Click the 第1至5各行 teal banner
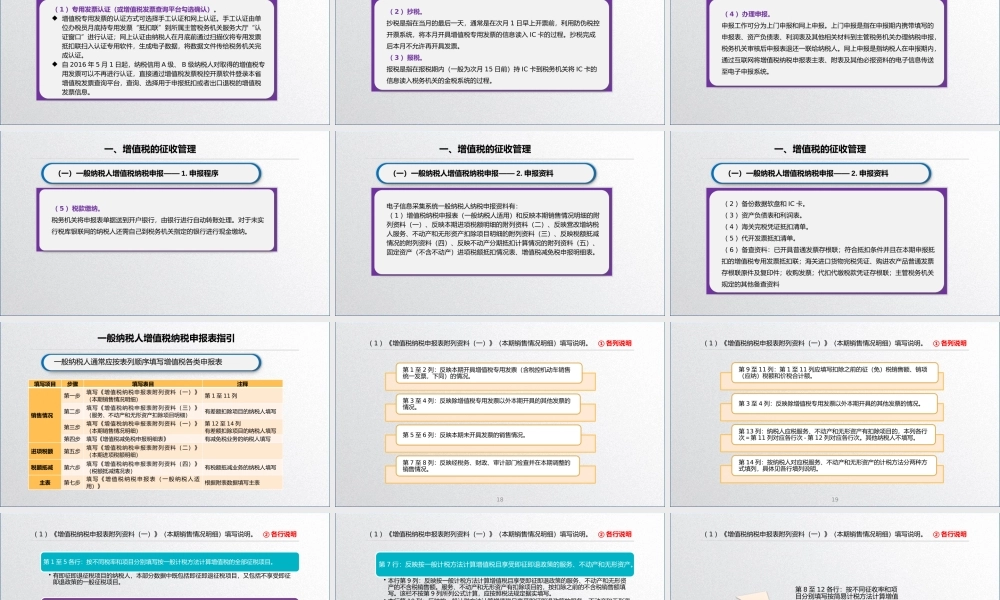 click(166, 561)
